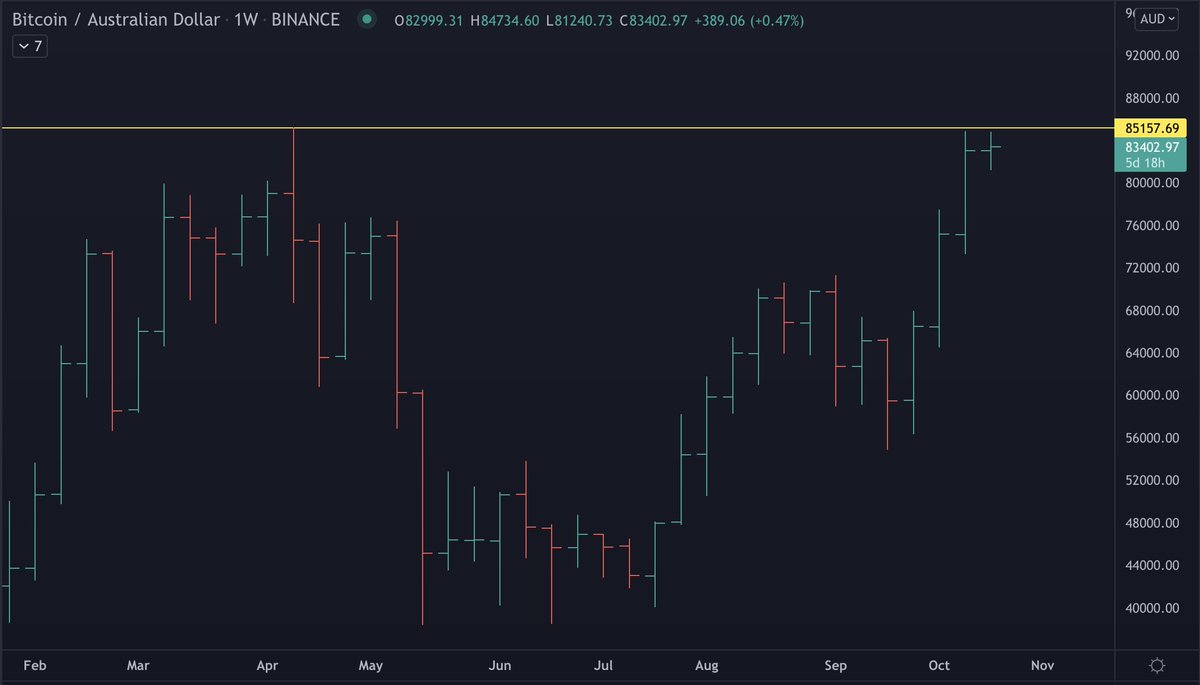The width and height of the screenshot is (1200, 685).
Task: Click the 52000.00 price axis label
Action: pos(1153,480)
